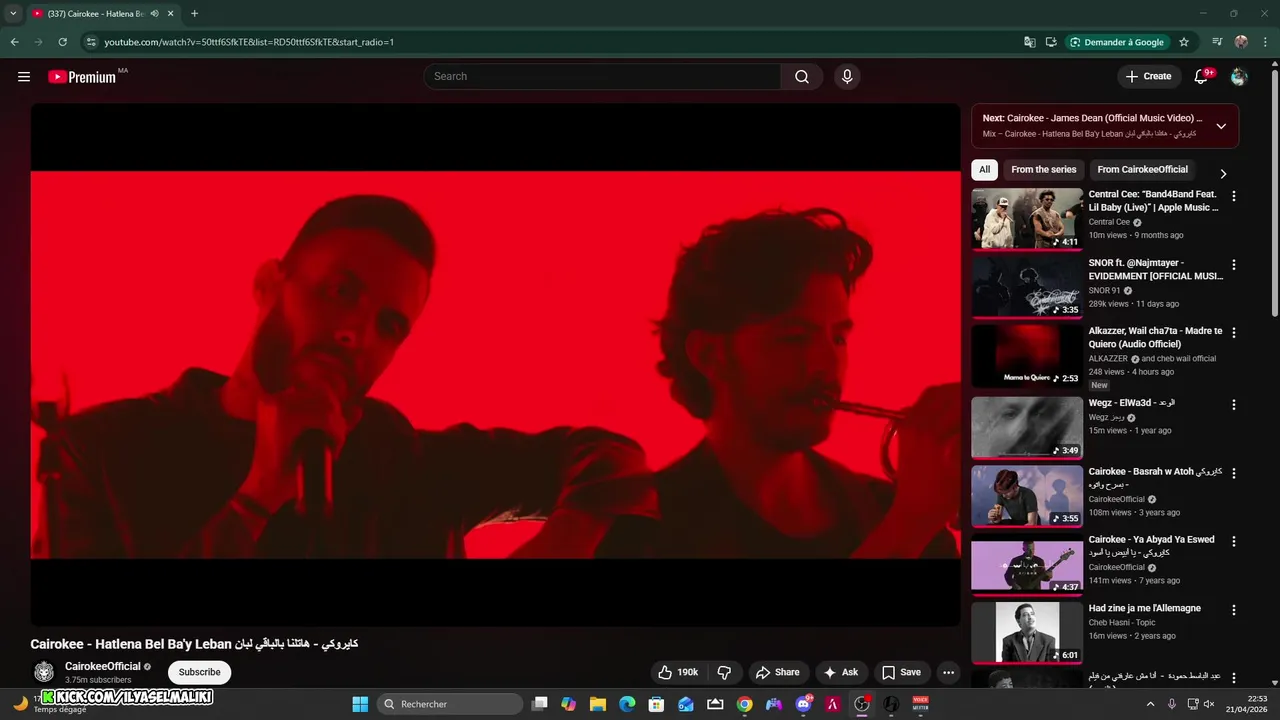This screenshot has height=720, width=1280.
Task: Open SNOR ft. Najmtayer EVIDEMMENT thumbnail
Action: [1027, 287]
